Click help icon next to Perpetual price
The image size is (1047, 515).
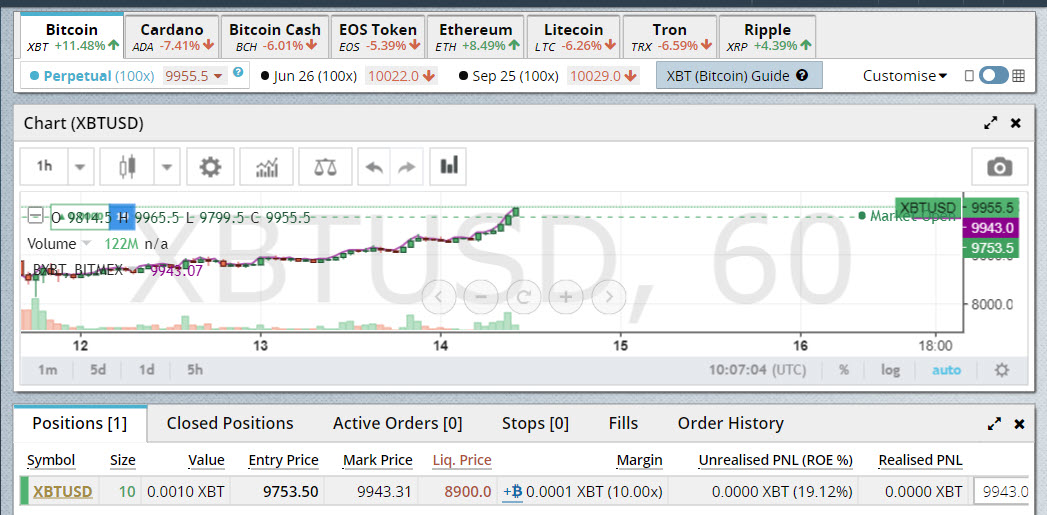pyautogui.click(x=238, y=72)
